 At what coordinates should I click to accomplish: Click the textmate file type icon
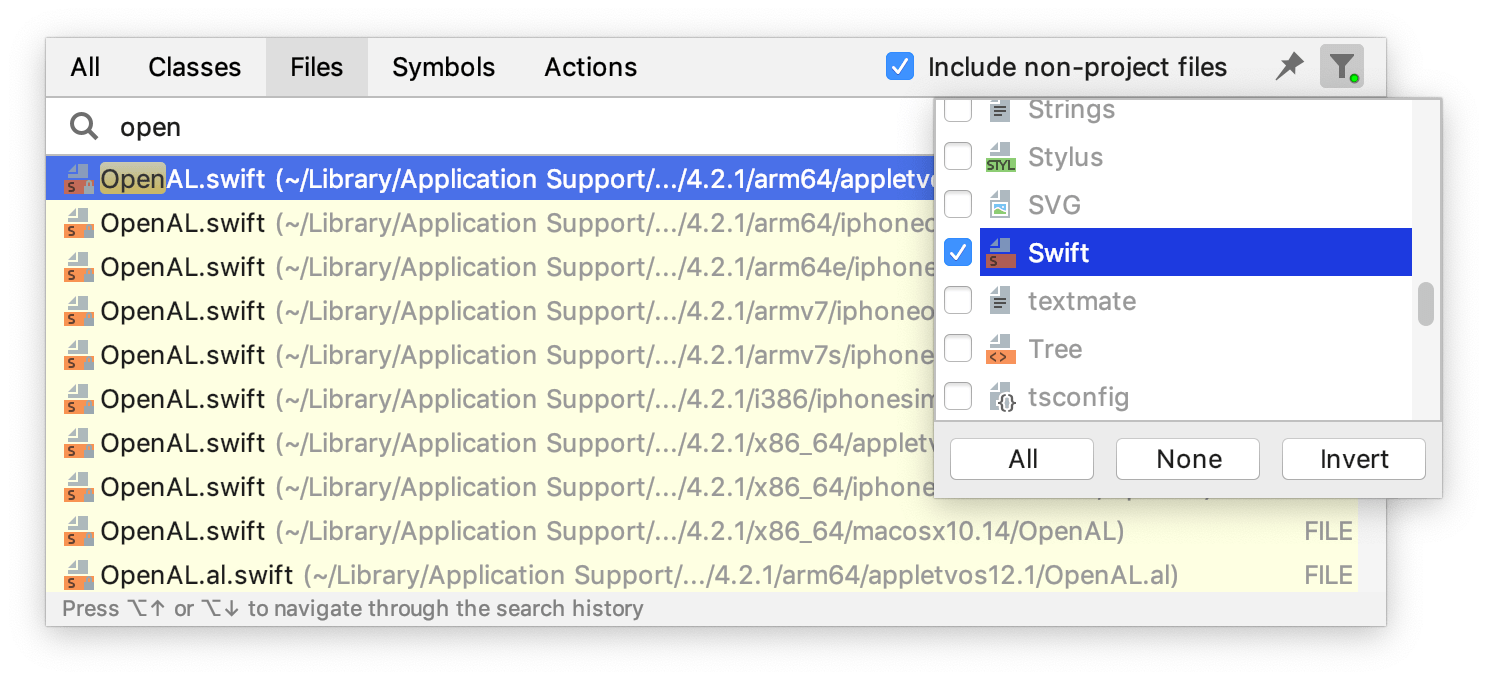(999, 301)
